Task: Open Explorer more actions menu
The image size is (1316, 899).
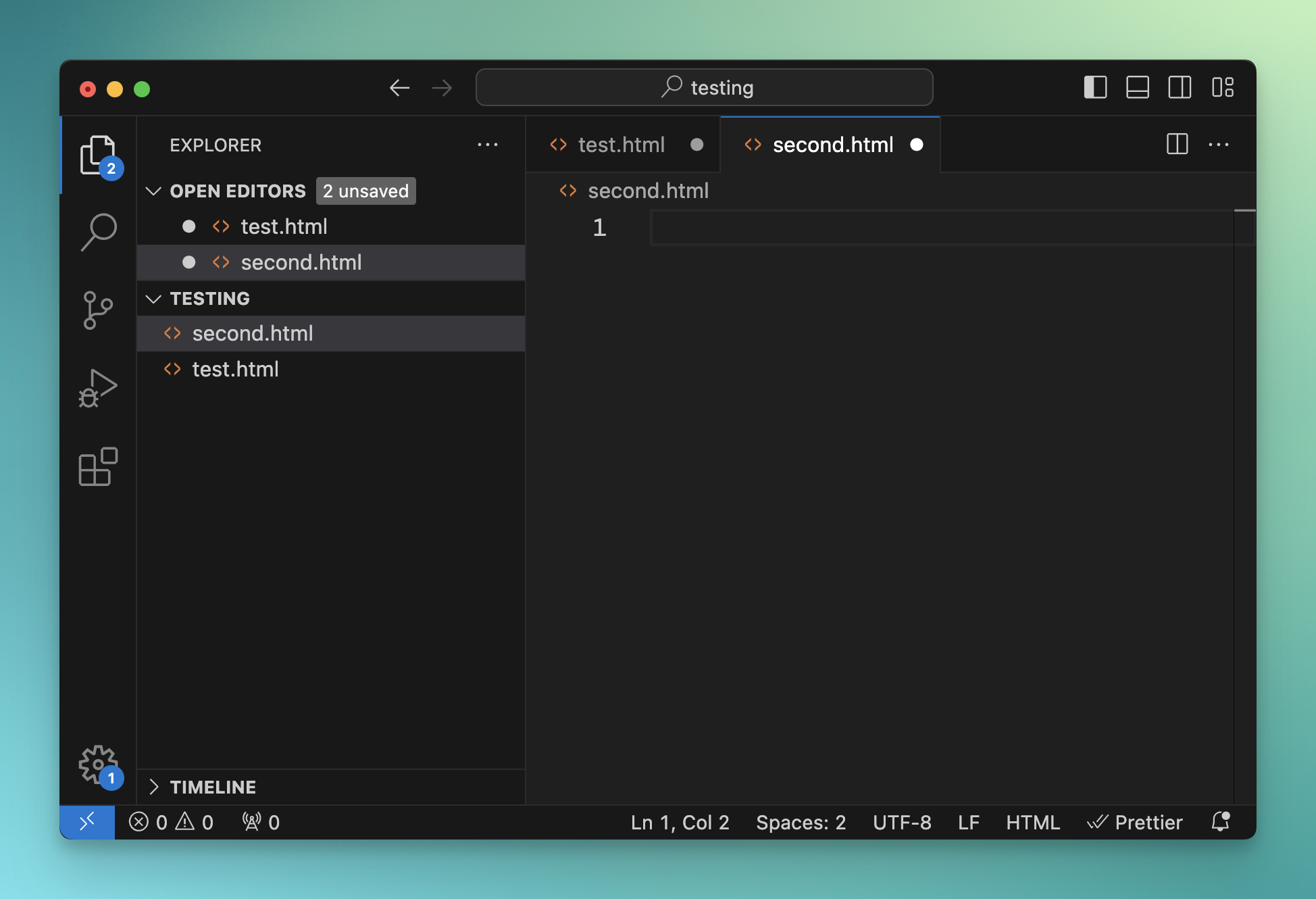Action: 487,145
